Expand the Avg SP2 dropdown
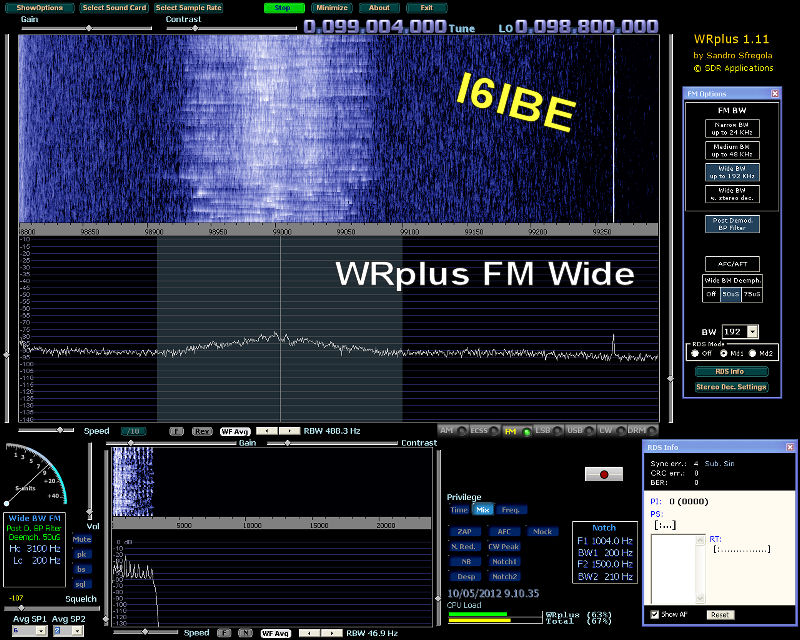 [78, 631]
